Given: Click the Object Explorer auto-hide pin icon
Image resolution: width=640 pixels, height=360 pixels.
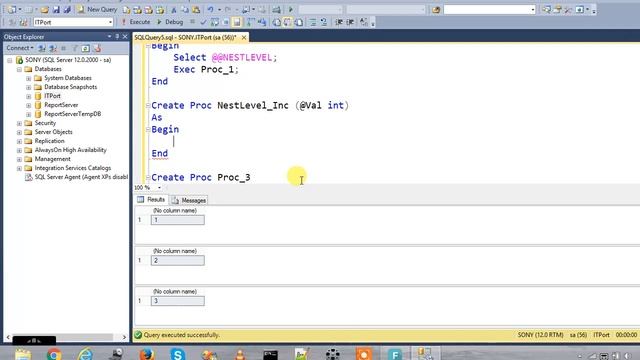Looking at the screenshot, I should coord(117,36).
